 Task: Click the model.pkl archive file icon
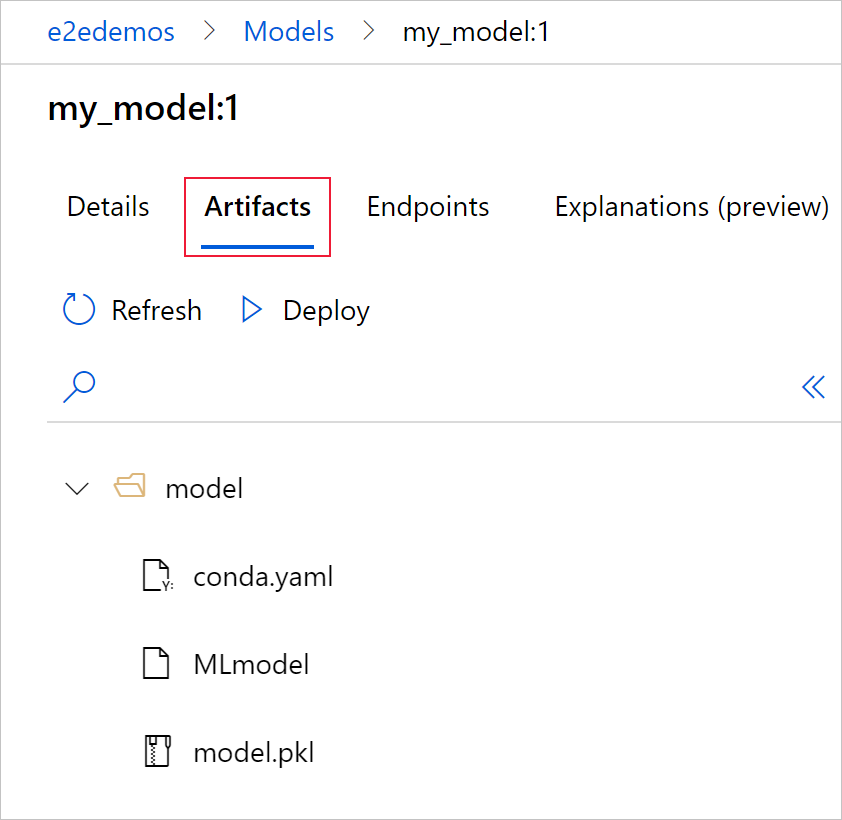pos(155,752)
